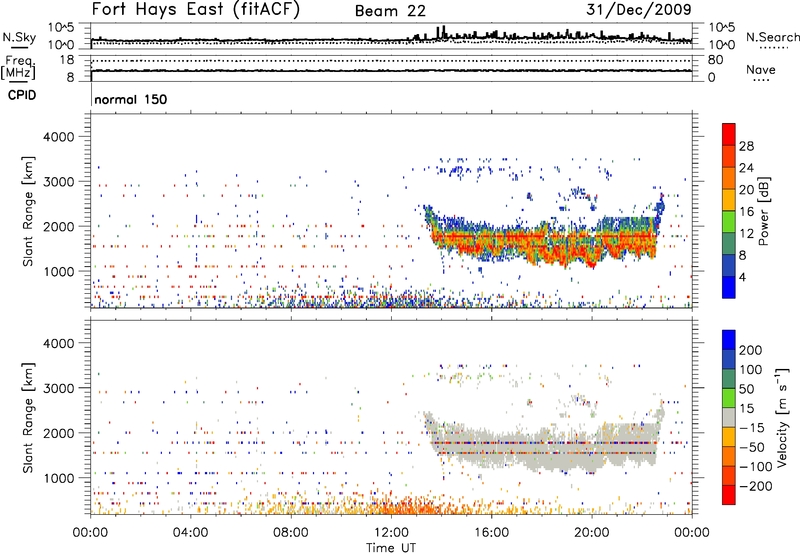The image size is (800, 554).
Task: Select the yellow Velocity segment between -15 and -50
Action: point(729,437)
